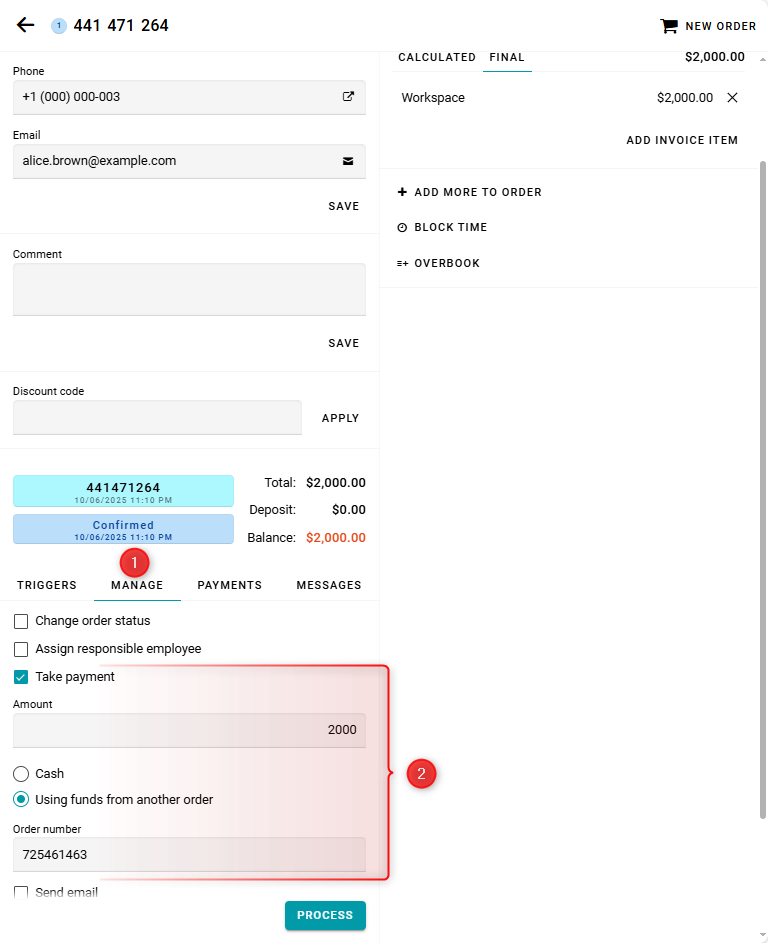
Task: Switch to the Calculated invoice tab
Action: [x=437, y=58]
